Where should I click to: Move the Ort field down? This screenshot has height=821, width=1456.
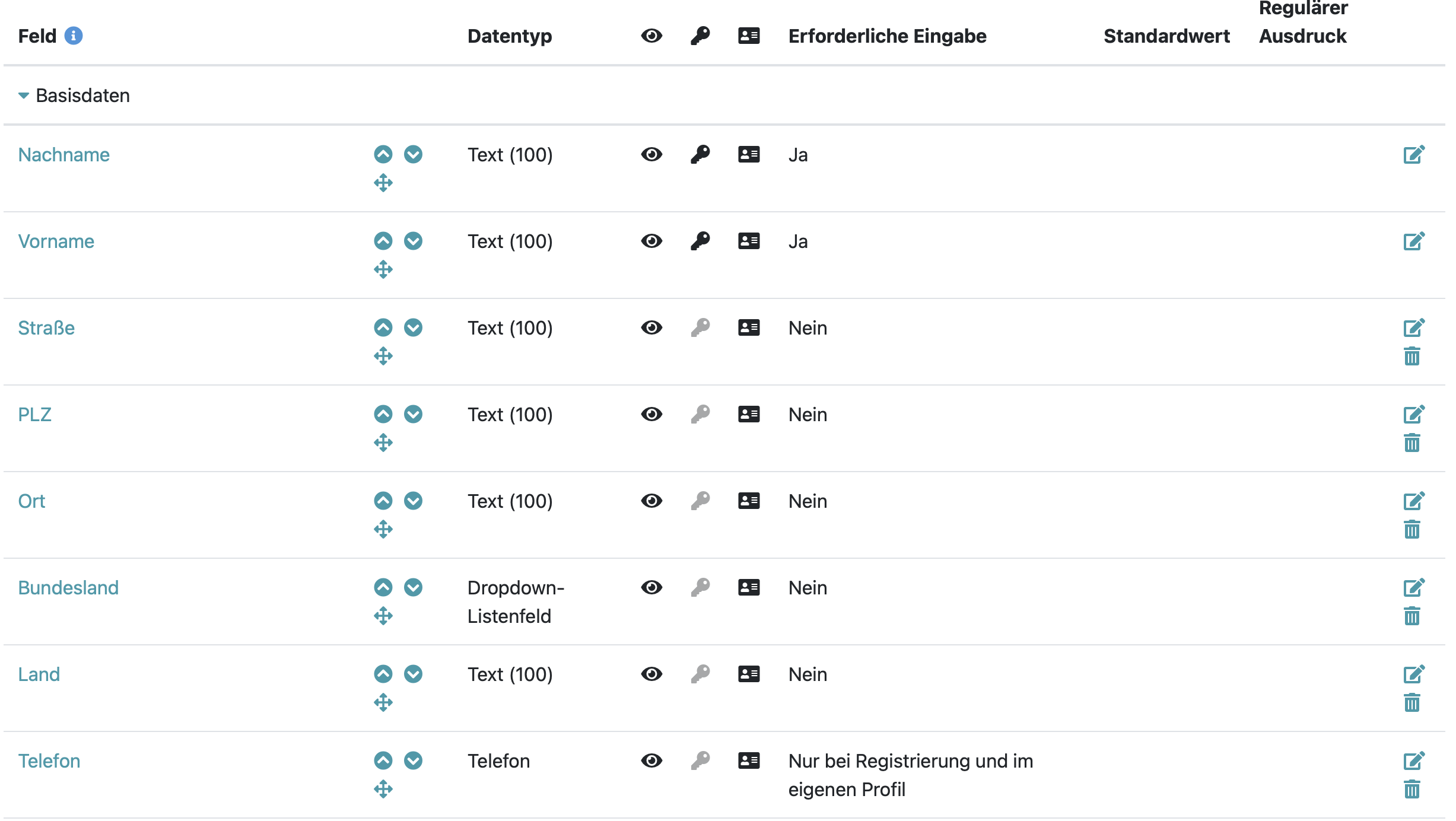tap(413, 501)
